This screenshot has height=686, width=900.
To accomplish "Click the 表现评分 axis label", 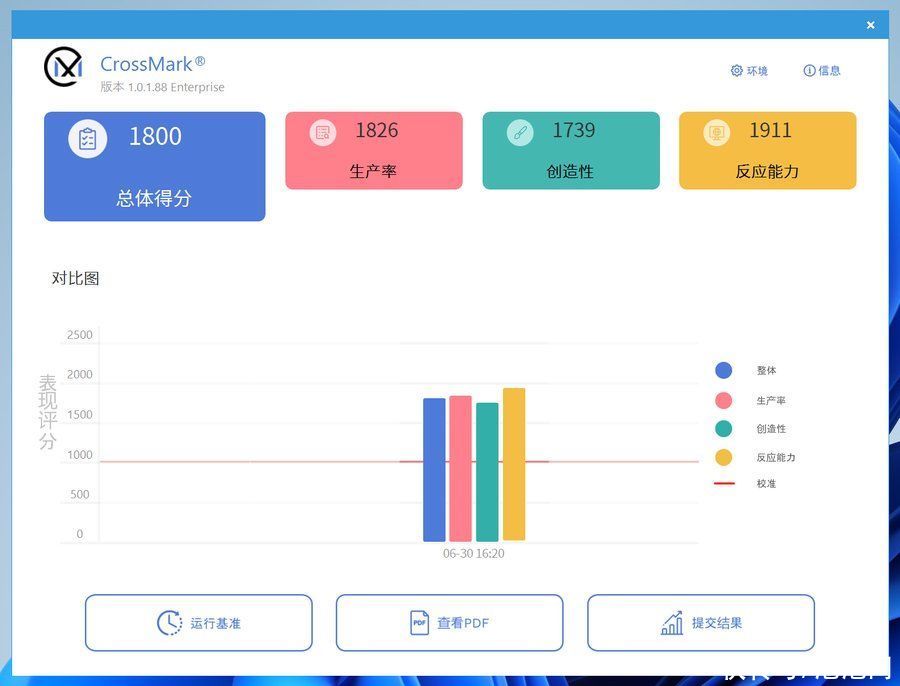I will 48,412.
